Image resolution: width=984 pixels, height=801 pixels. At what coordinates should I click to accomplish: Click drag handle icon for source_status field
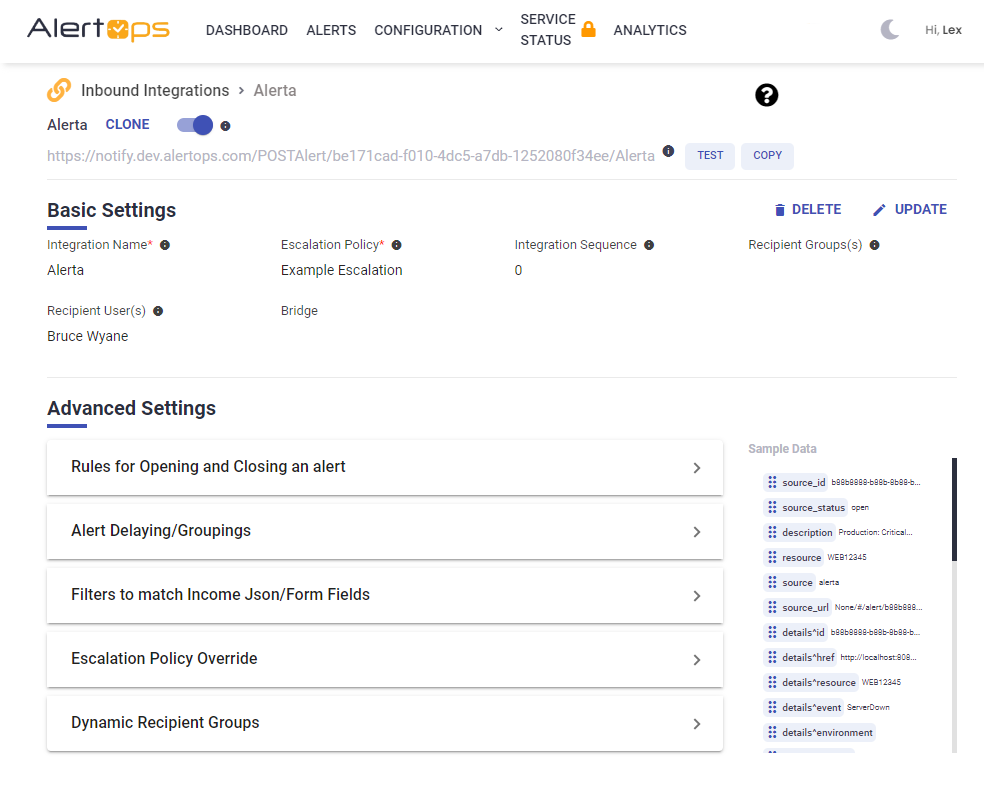(x=772, y=508)
